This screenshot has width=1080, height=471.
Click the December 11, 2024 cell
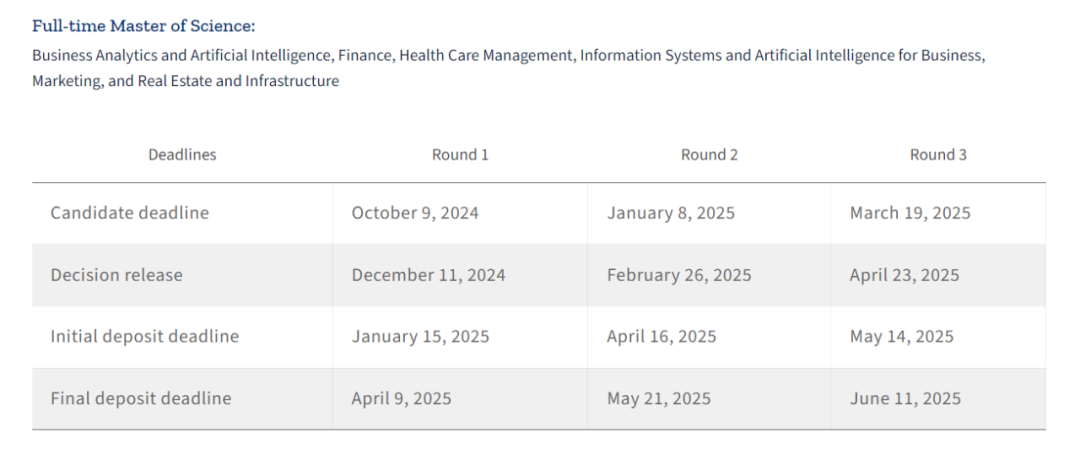point(428,275)
